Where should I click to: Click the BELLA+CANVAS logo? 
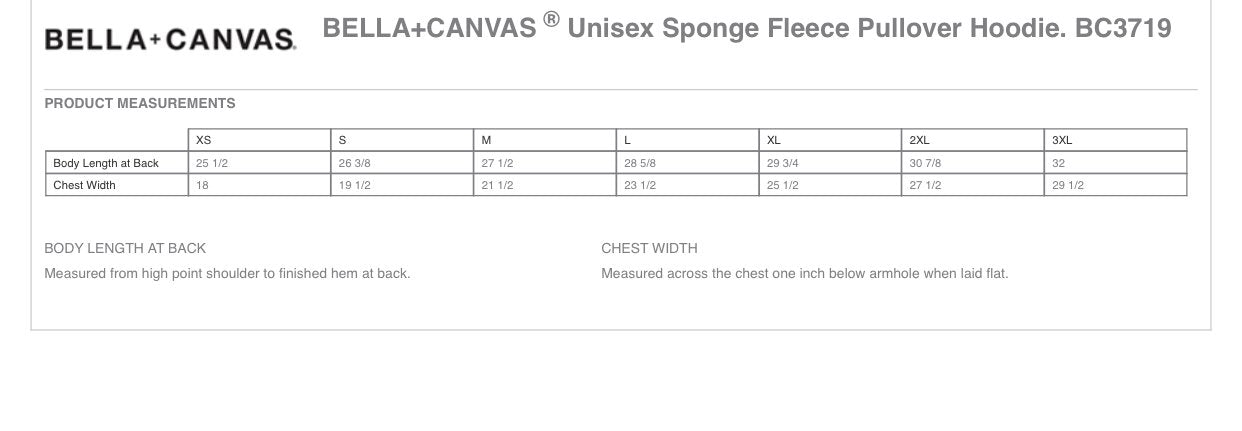coord(170,39)
